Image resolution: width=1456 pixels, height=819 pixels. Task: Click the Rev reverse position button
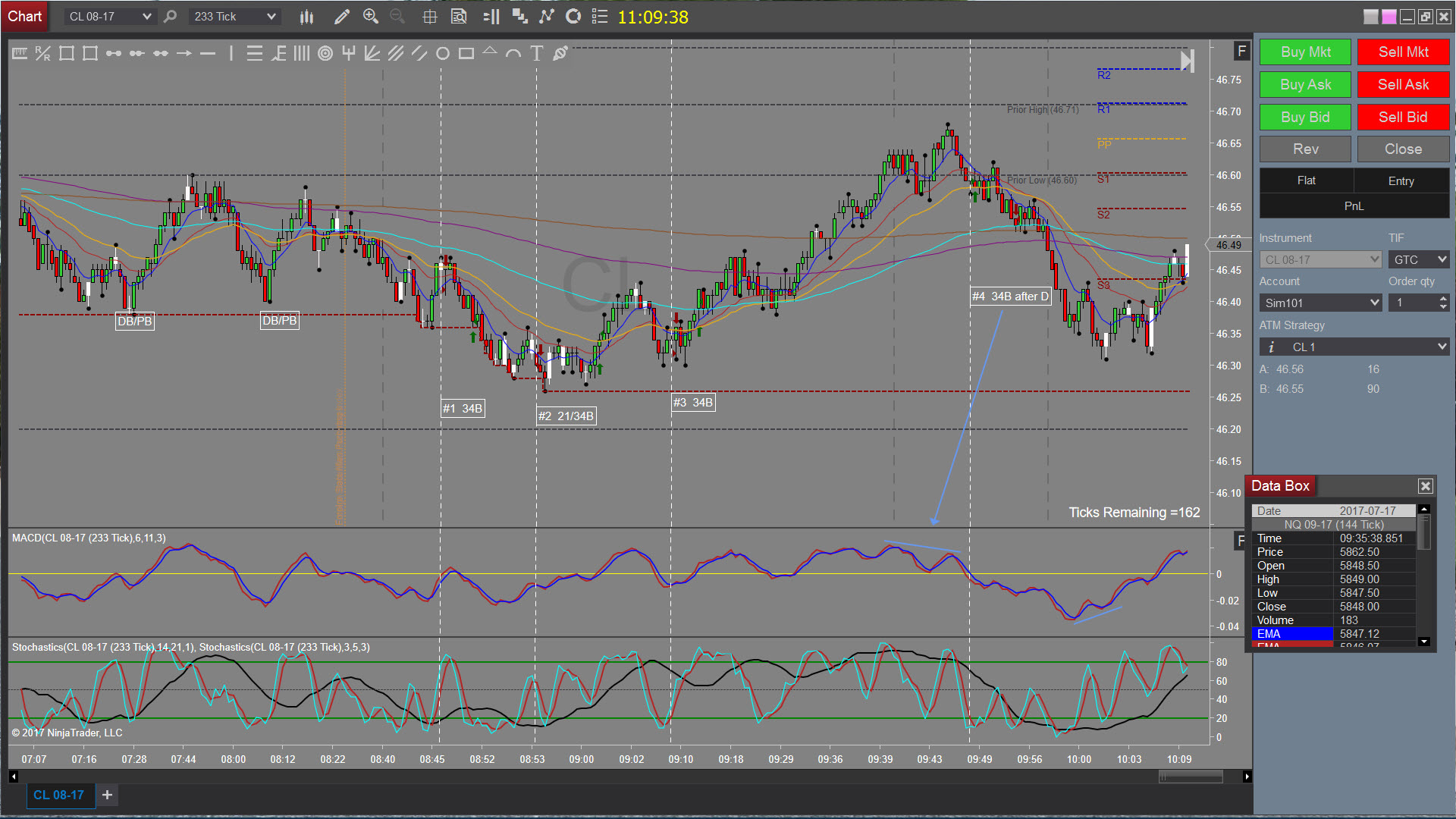[1305, 149]
